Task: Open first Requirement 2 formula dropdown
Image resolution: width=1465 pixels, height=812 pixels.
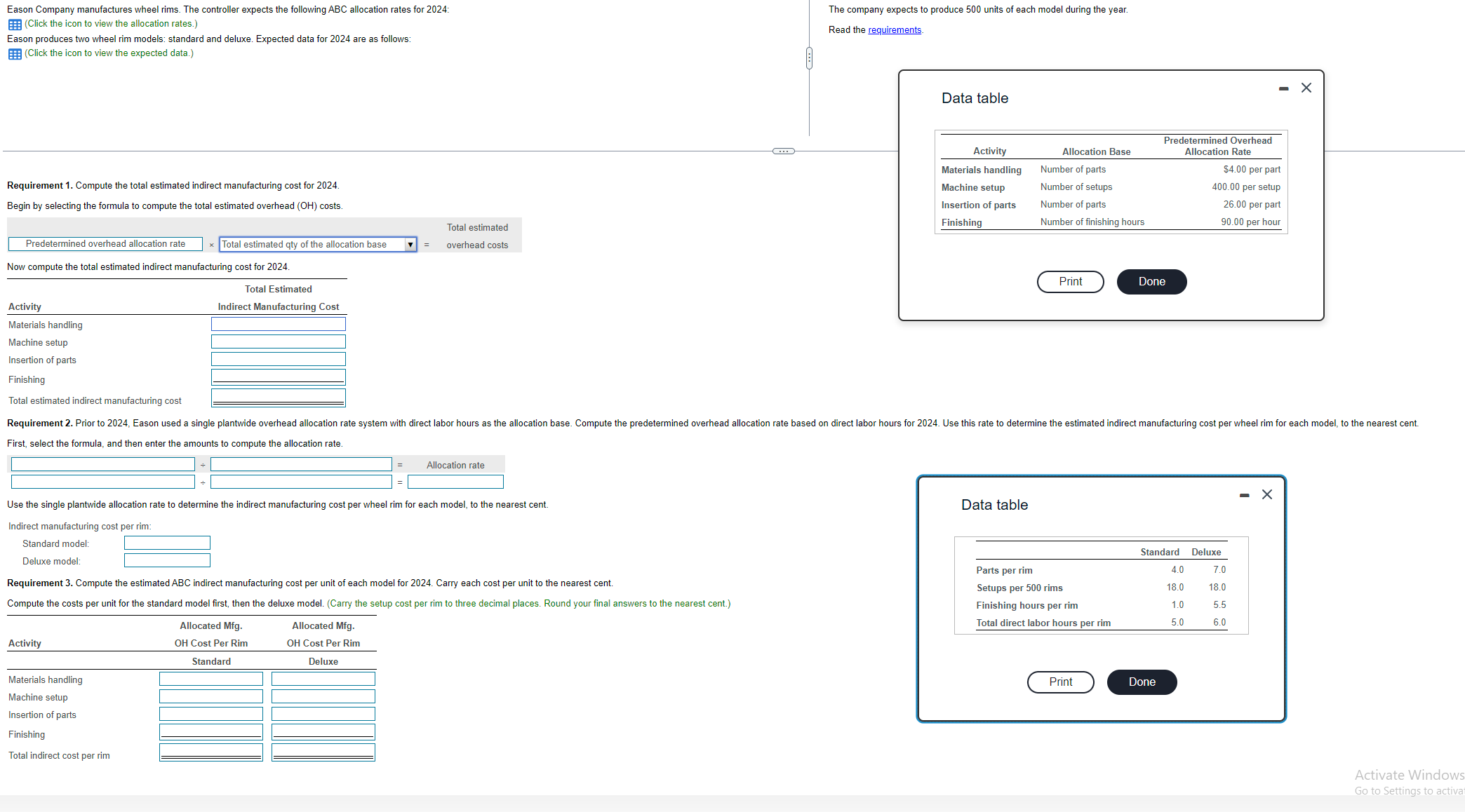Action: click(103, 465)
